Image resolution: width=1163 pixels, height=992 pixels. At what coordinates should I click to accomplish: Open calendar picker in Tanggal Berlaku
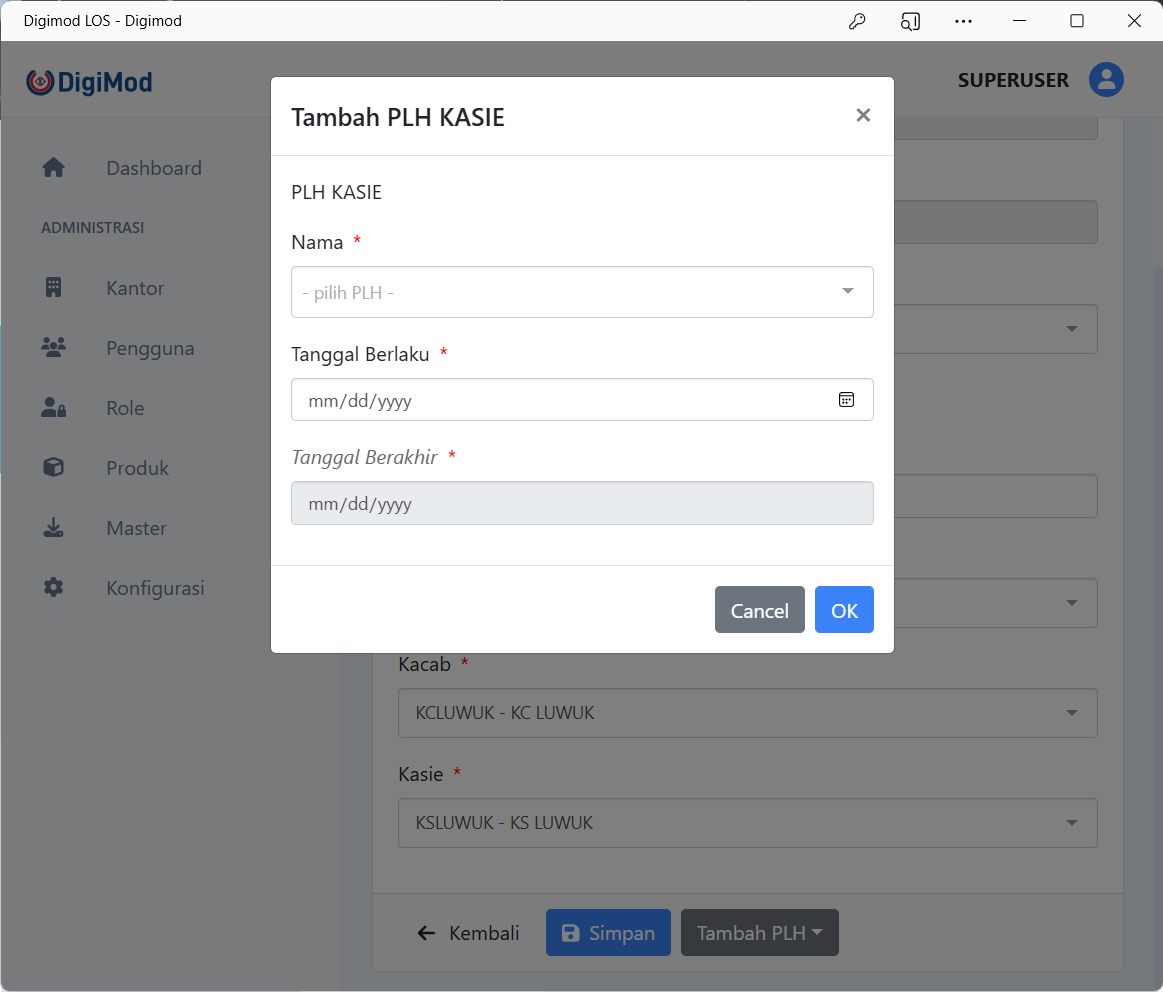tap(846, 400)
